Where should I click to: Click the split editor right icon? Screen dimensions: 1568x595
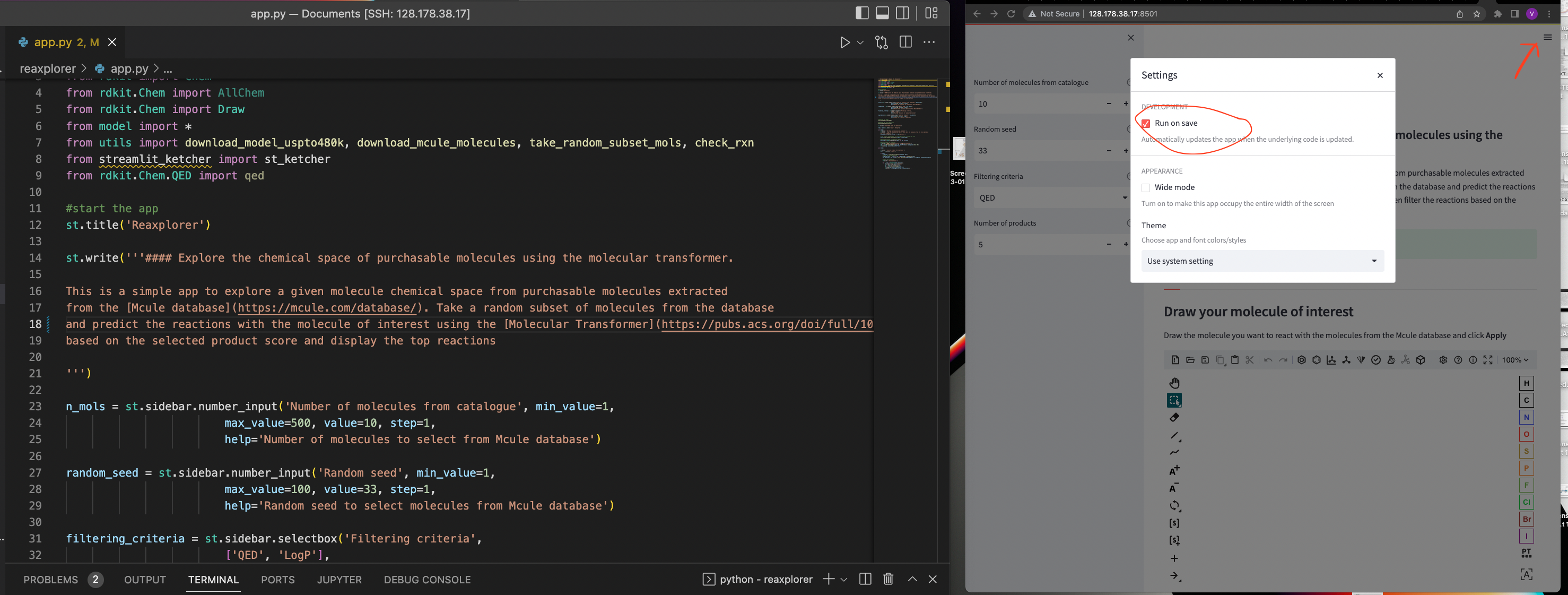coord(905,42)
